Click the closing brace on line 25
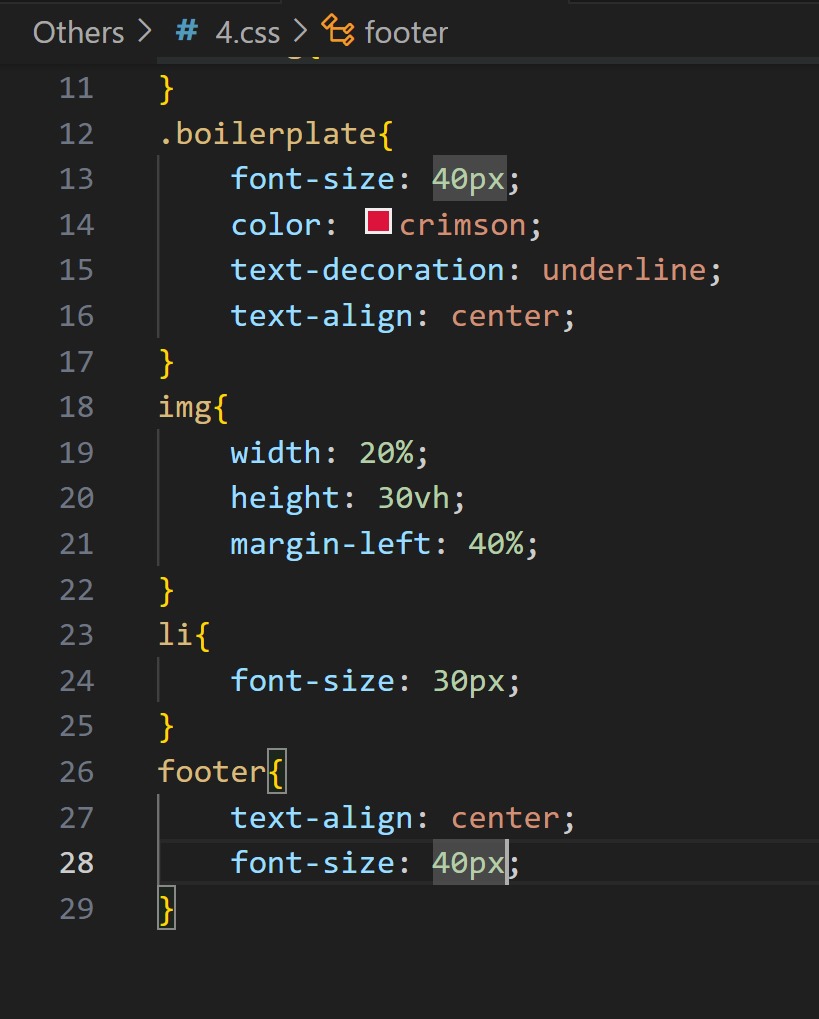This screenshot has height=1019, width=819. coord(166,727)
